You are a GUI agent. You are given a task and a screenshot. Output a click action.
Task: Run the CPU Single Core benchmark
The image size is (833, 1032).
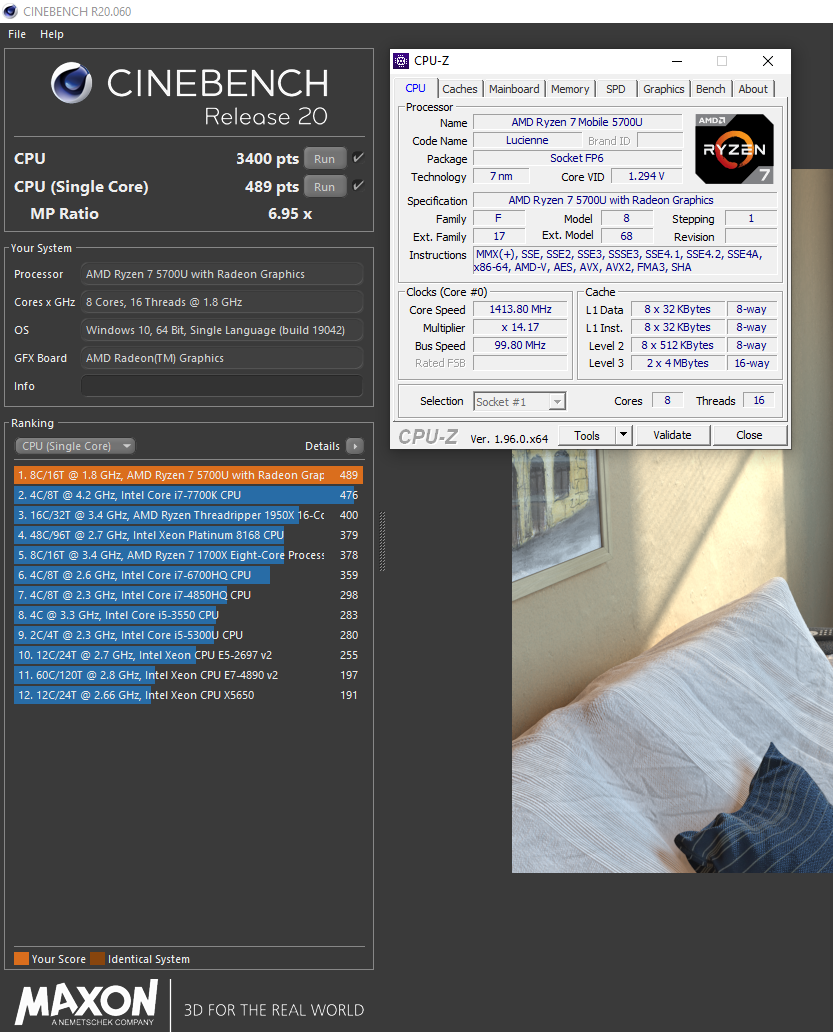[x=324, y=186]
